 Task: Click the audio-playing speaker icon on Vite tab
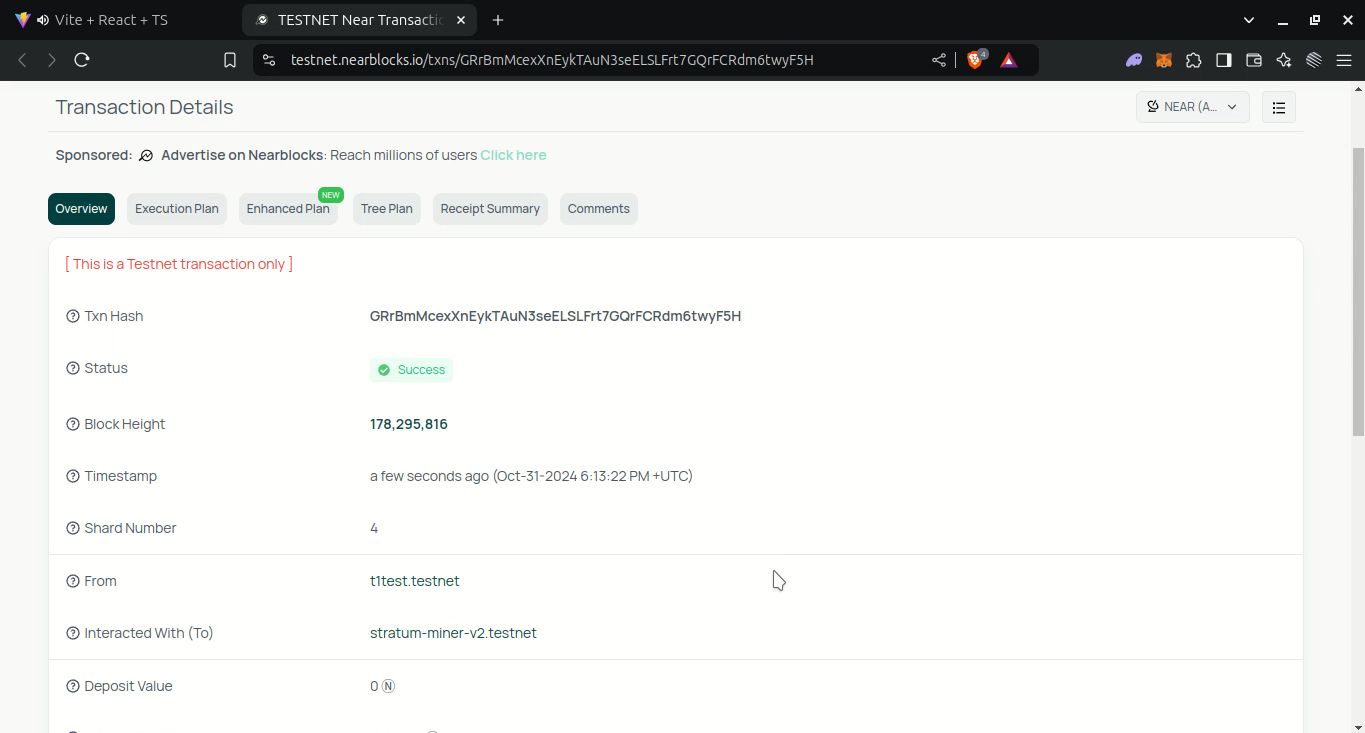pos(42,20)
